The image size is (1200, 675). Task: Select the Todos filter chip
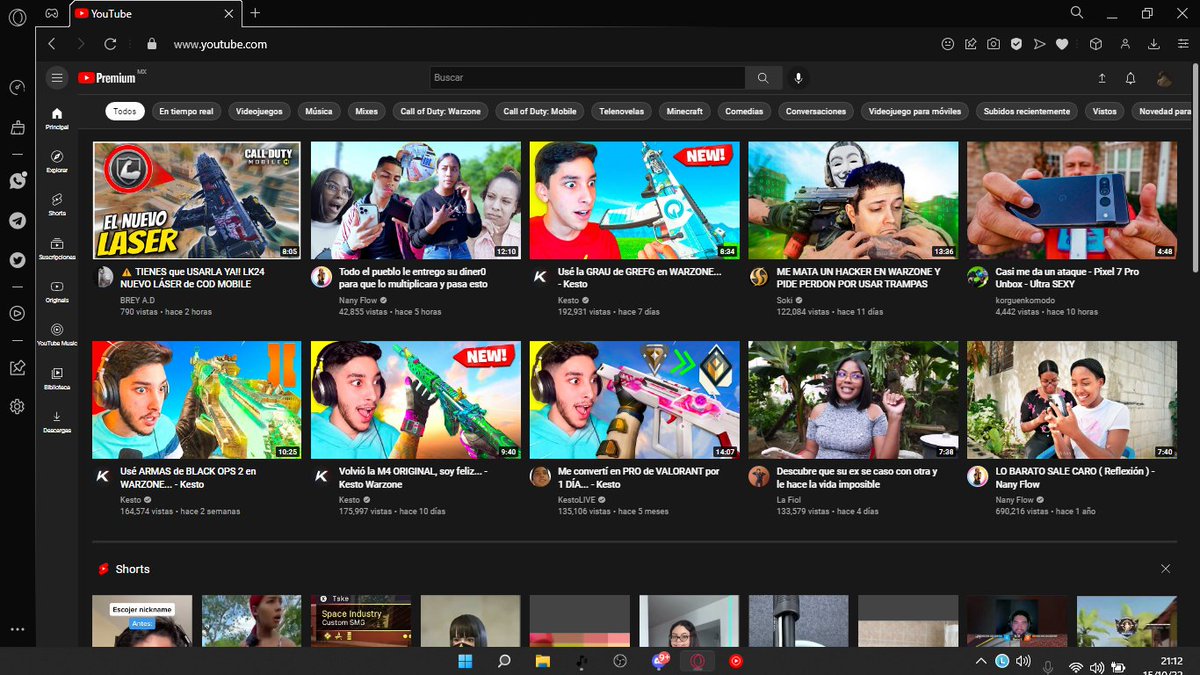tap(125, 112)
